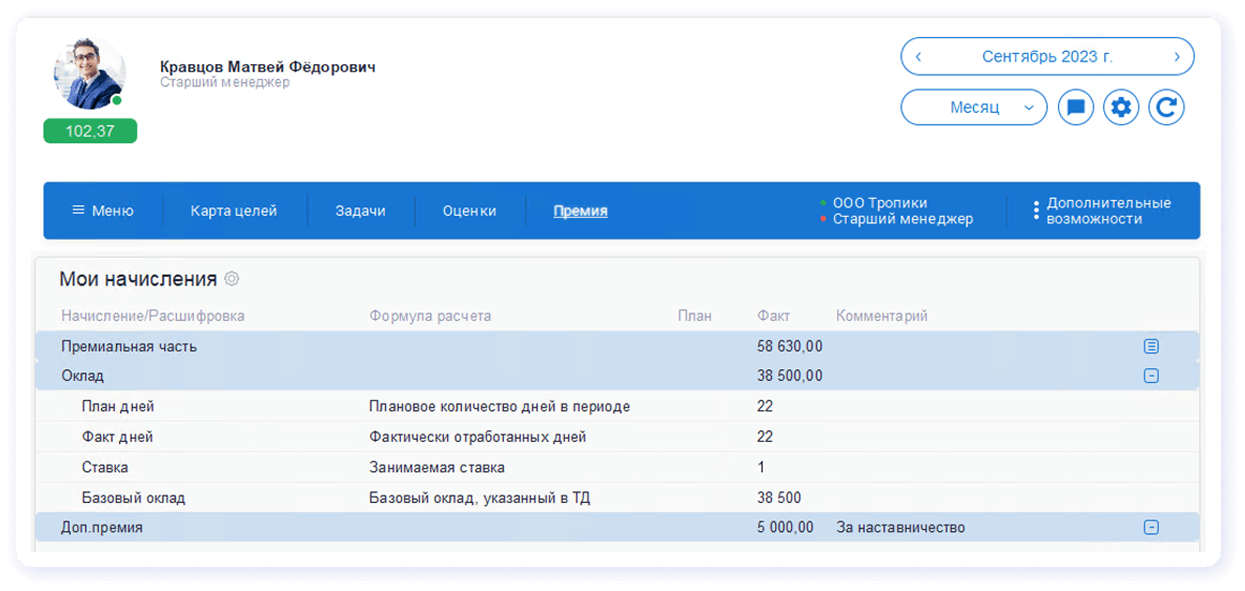The height and width of the screenshot is (591, 1245).
Task: Open the Карта целей tab
Action: (233, 210)
